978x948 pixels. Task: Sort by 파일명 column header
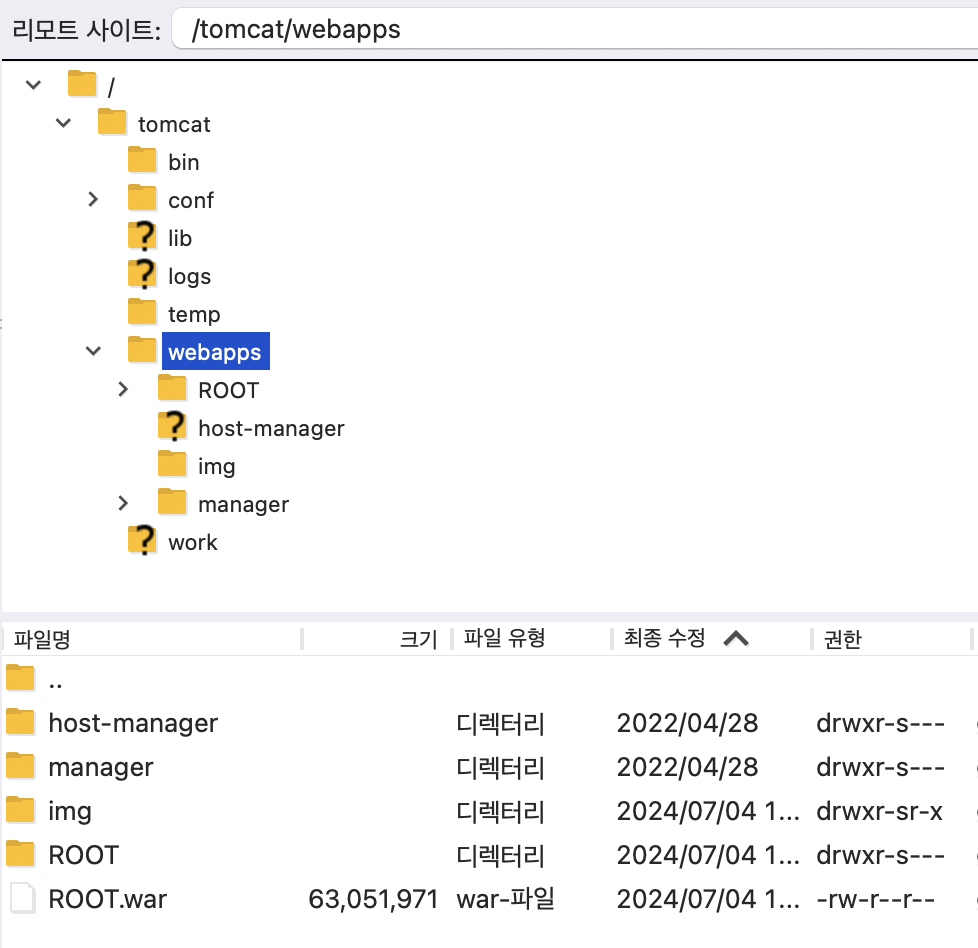point(42,639)
